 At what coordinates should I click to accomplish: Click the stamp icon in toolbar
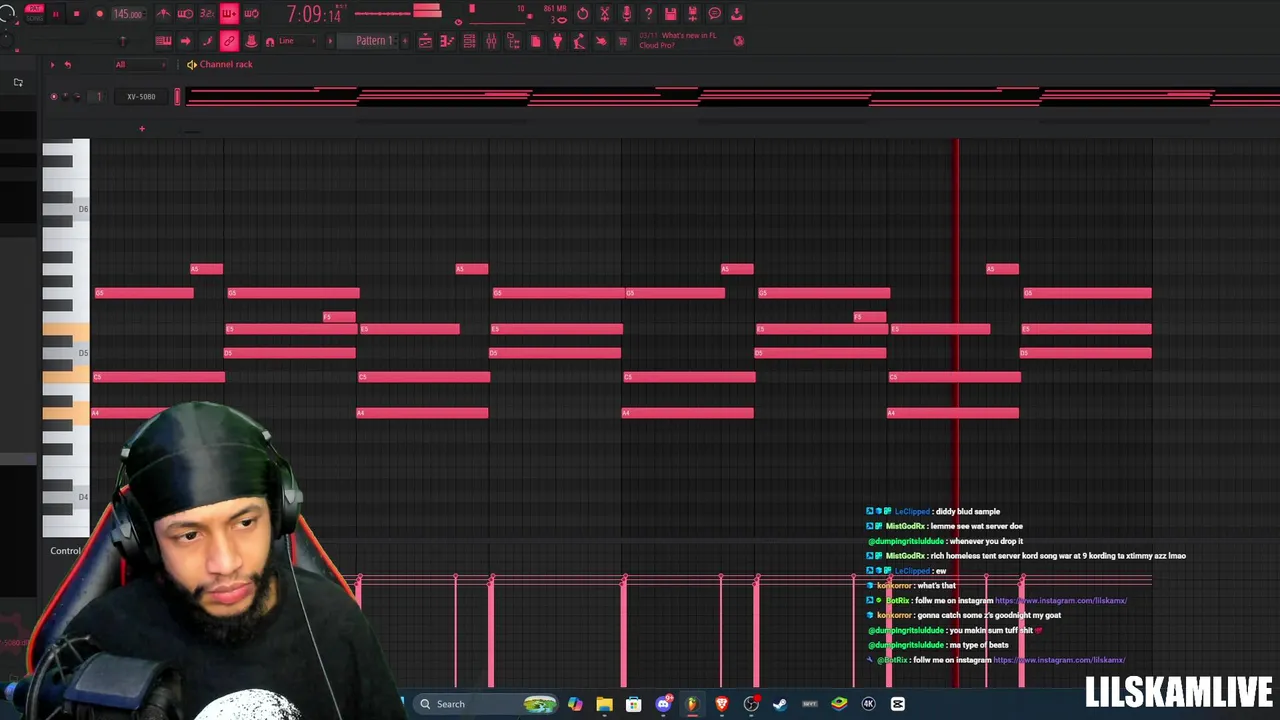251,41
